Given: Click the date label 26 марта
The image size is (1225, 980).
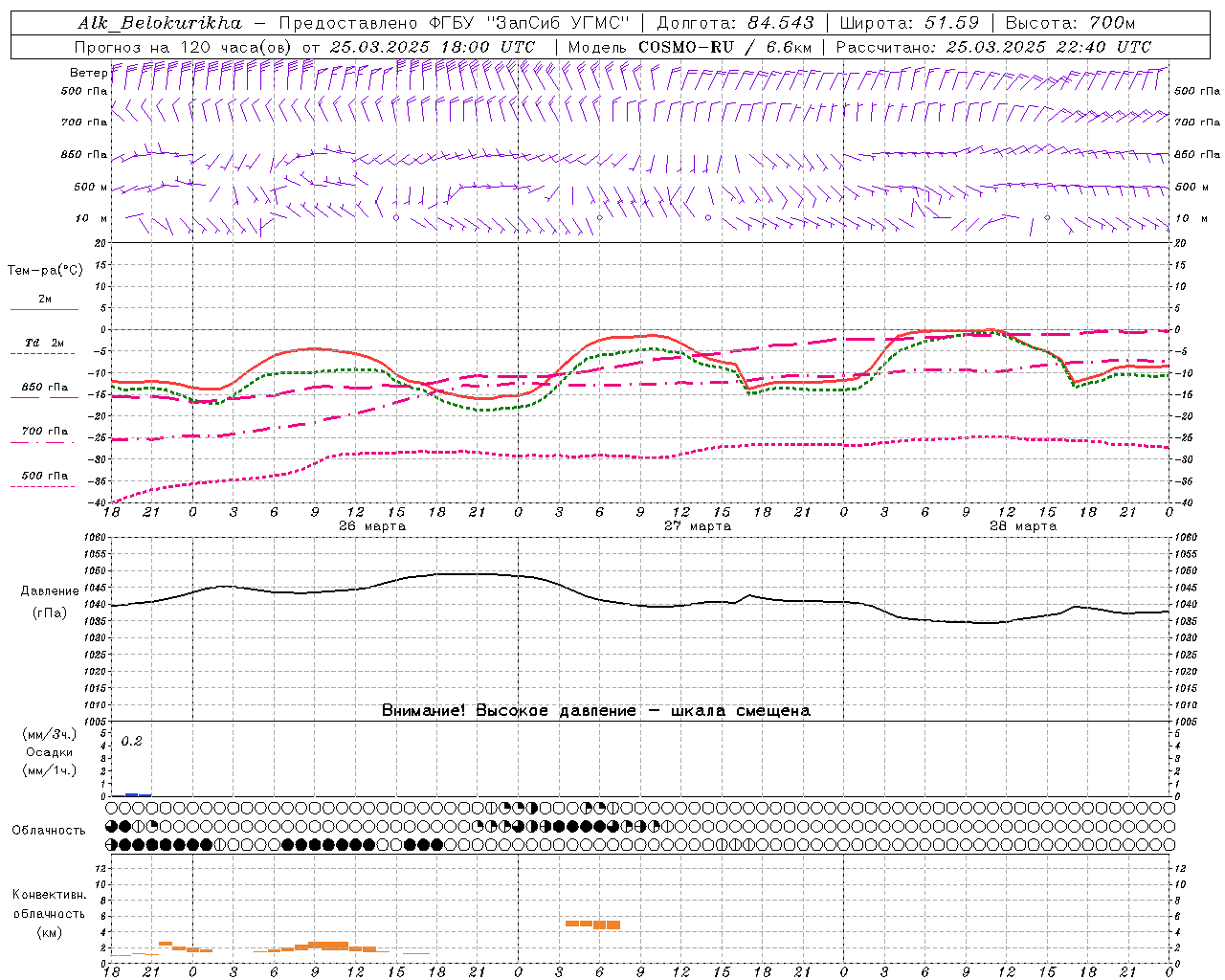Looking at the screenshot, I should [372, 526].
